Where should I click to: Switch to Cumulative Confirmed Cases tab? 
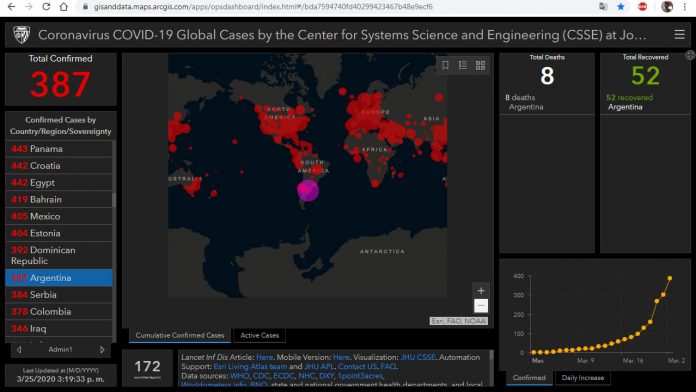[180, 336]
